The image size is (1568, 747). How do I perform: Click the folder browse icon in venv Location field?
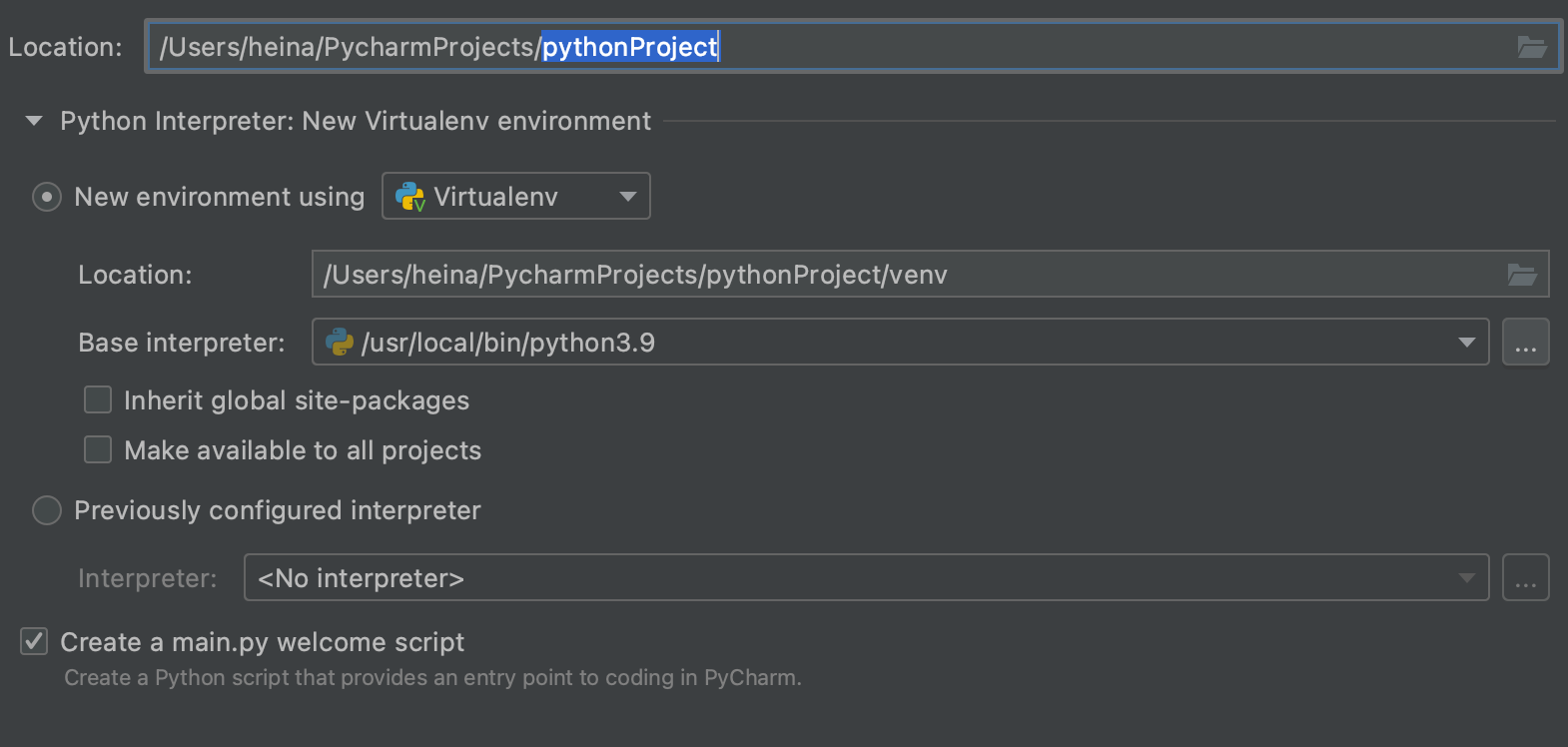click(x=1522, y=275)
